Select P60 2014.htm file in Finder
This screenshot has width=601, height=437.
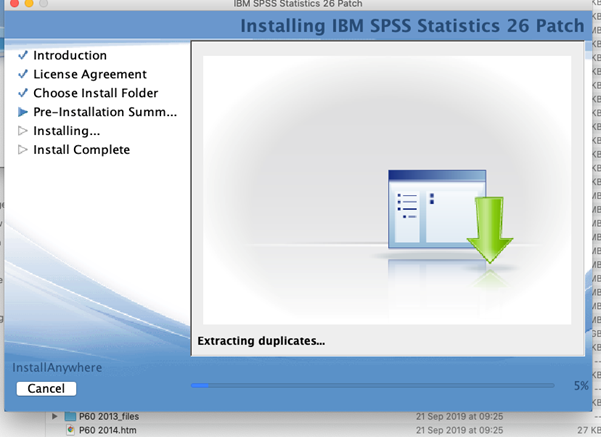pyautogui.click(x=108, y=430)
